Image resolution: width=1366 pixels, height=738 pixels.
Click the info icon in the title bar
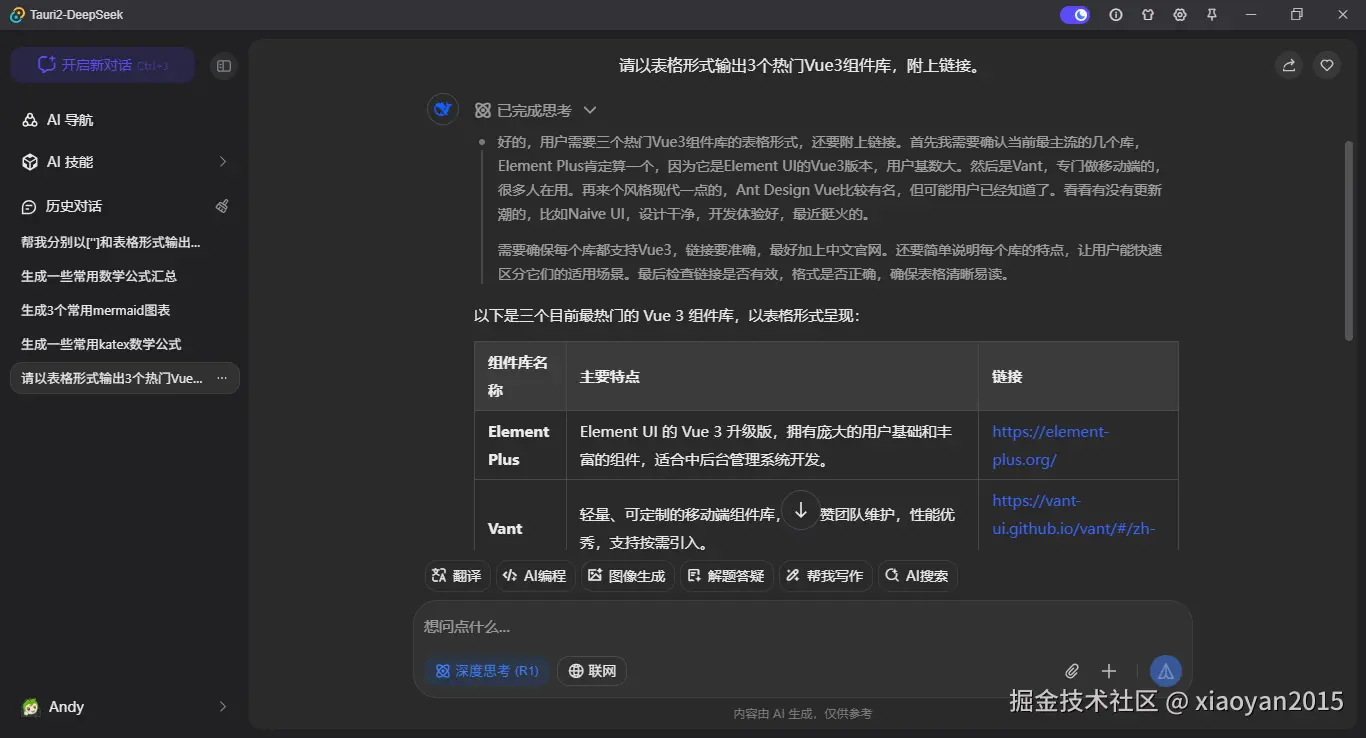[1115, 15]
